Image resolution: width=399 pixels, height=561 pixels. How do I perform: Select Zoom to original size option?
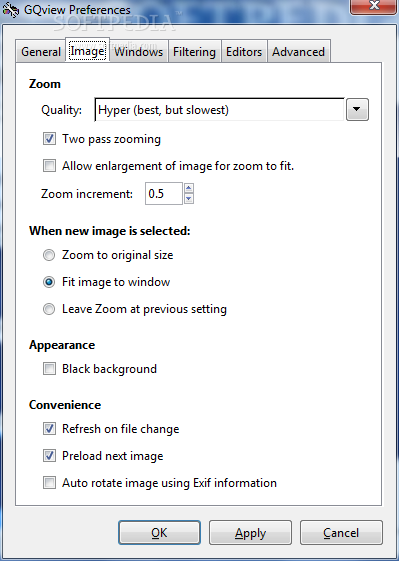pos(49,255)
